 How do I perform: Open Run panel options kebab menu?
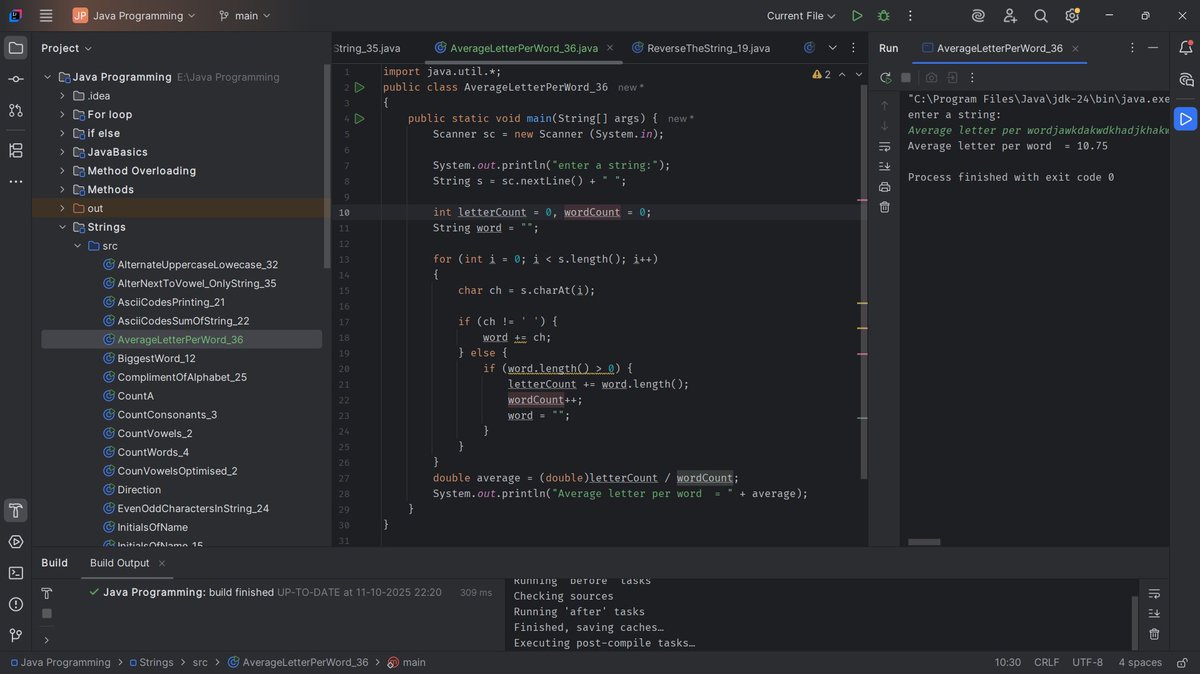coord(1131,48)
